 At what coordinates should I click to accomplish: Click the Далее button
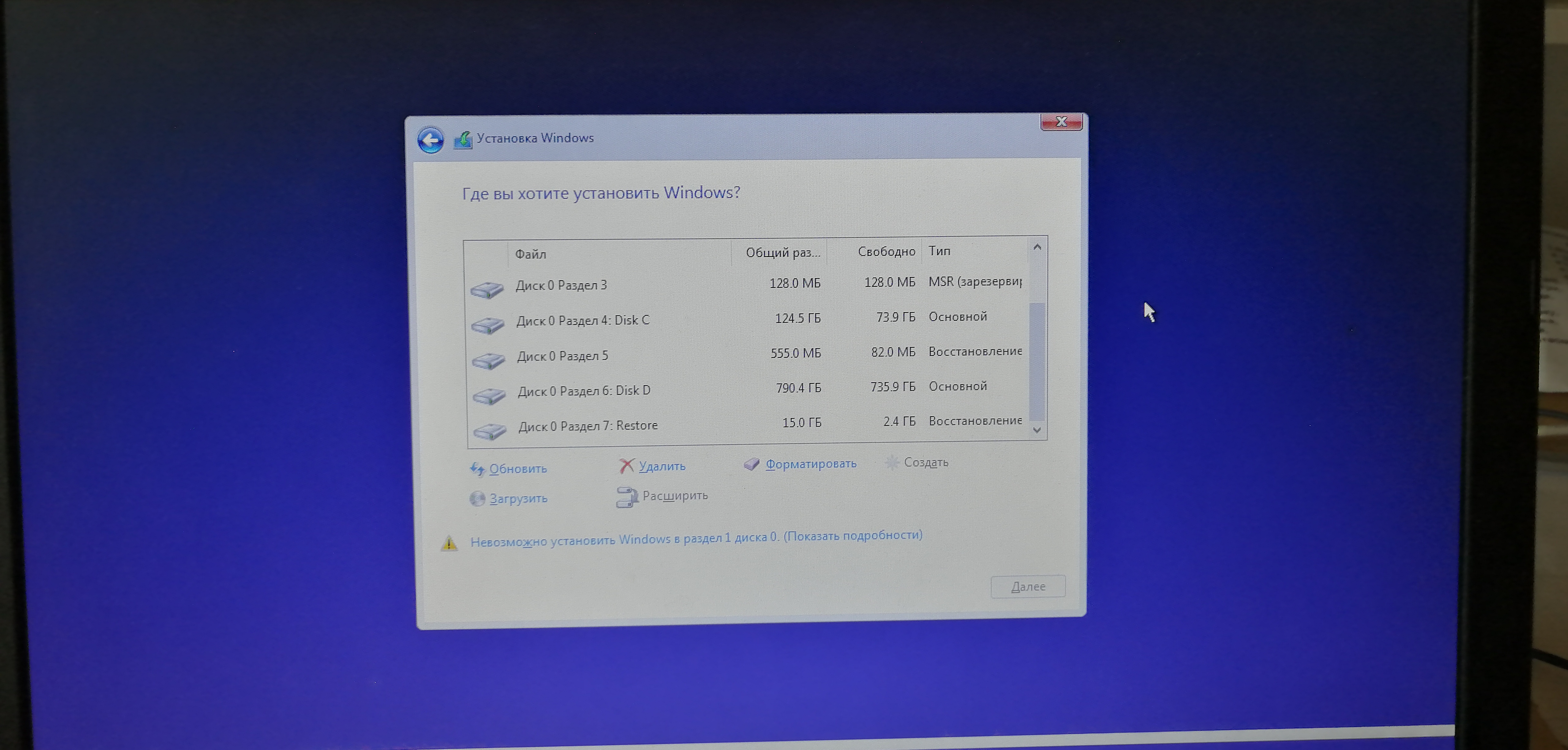pyautogui.click(x=1028, y=586)
